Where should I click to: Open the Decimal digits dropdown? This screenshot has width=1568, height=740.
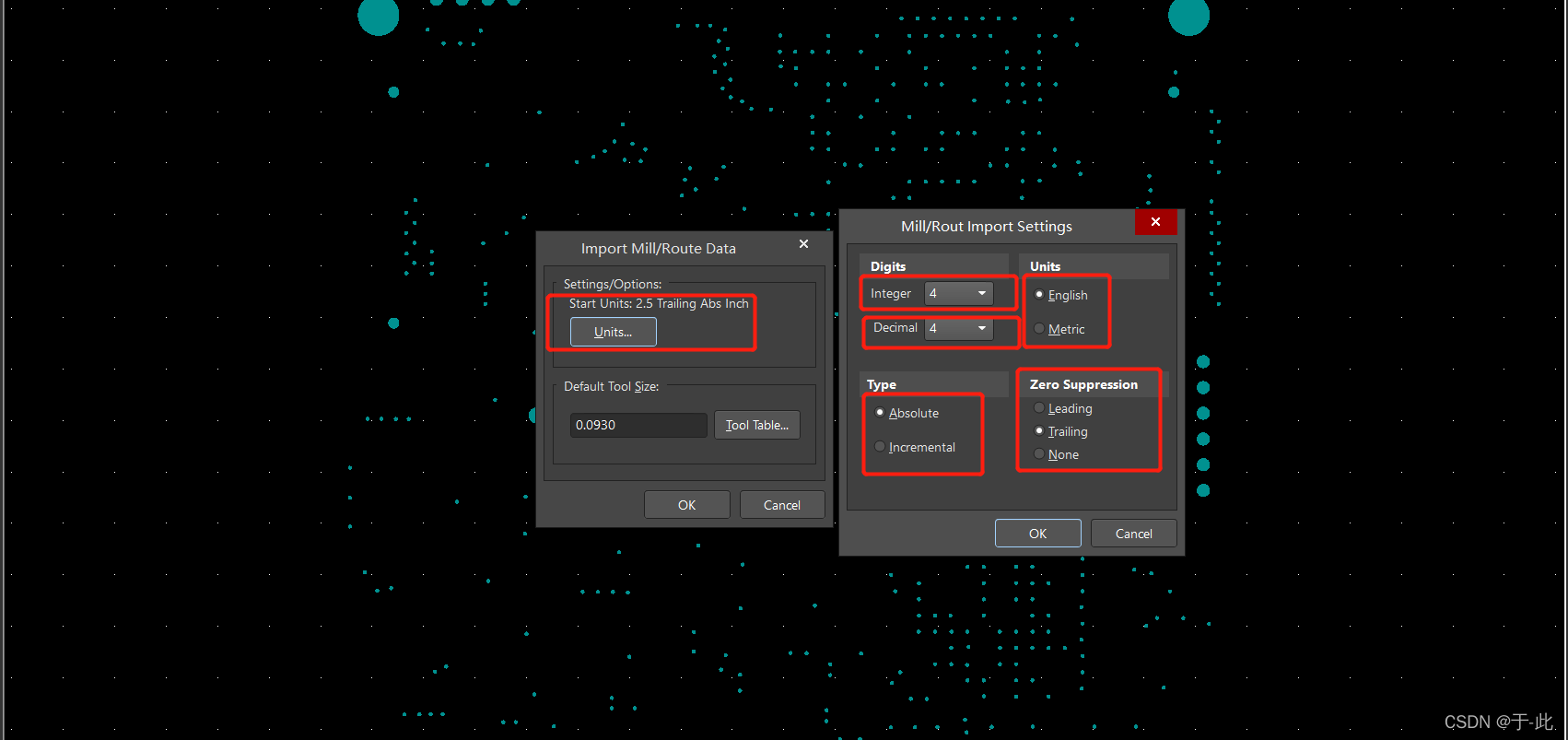tap(959, 328)
